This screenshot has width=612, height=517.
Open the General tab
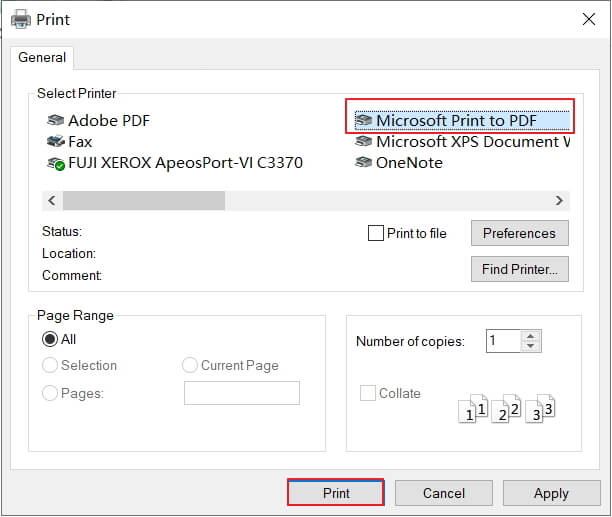(42, 58)
